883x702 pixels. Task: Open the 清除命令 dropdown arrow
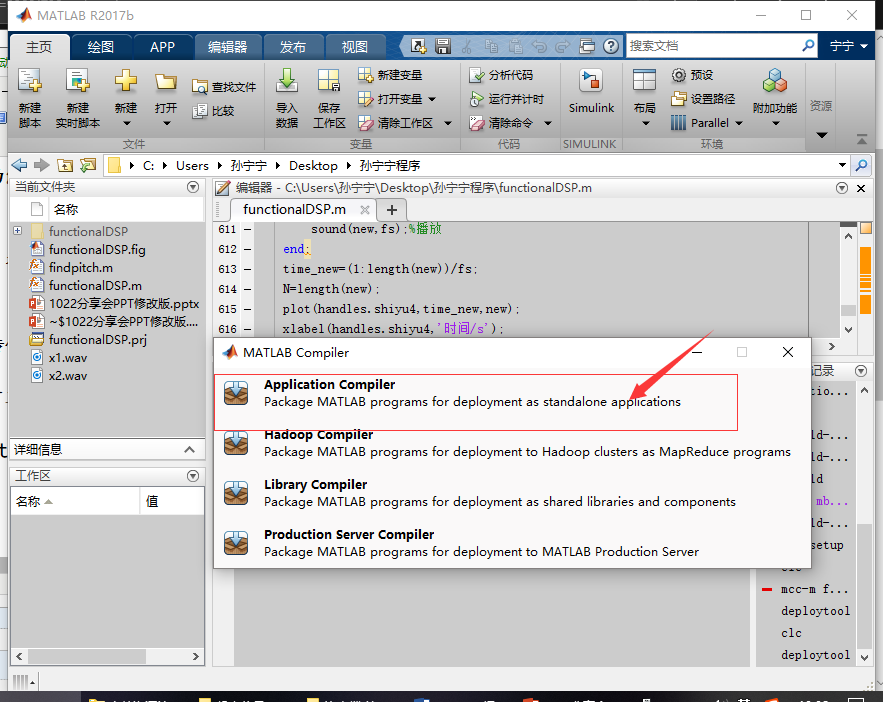[547, 123]
